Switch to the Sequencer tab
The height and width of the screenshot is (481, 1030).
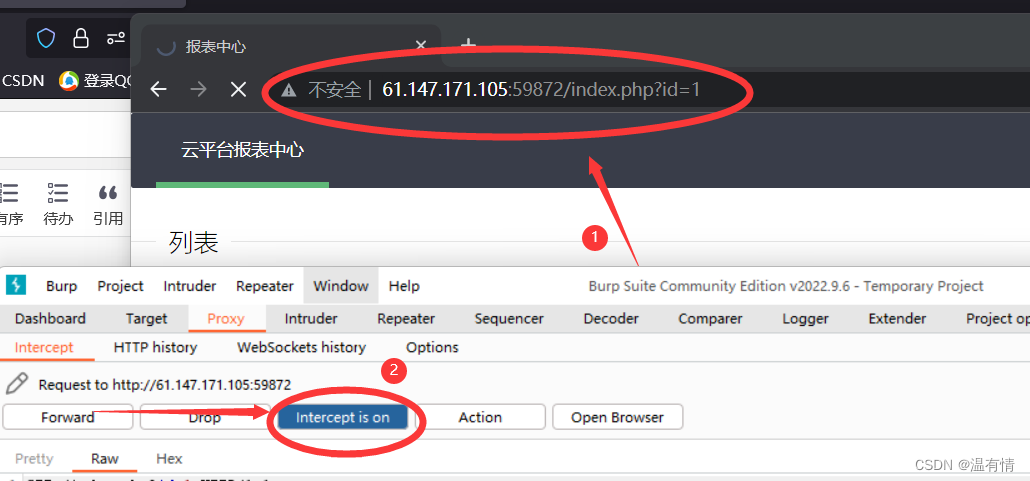tap(509, 319)
